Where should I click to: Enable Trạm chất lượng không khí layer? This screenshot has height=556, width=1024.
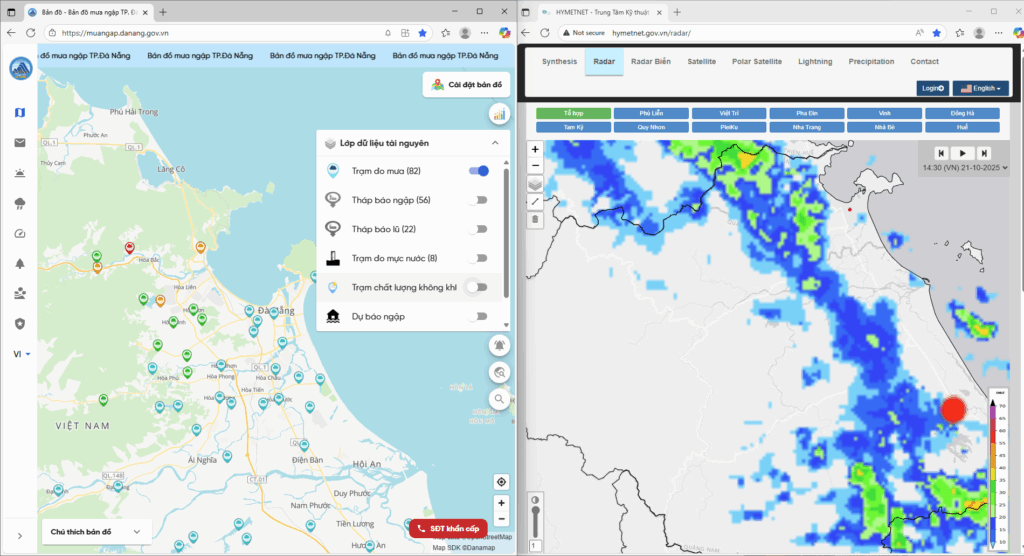tap(479, 287)
